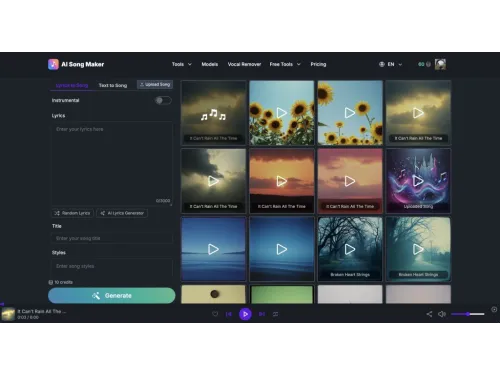This screenshot has height=375, width=500.
Task: Play the orange sunset song
Action: [282, 181]
